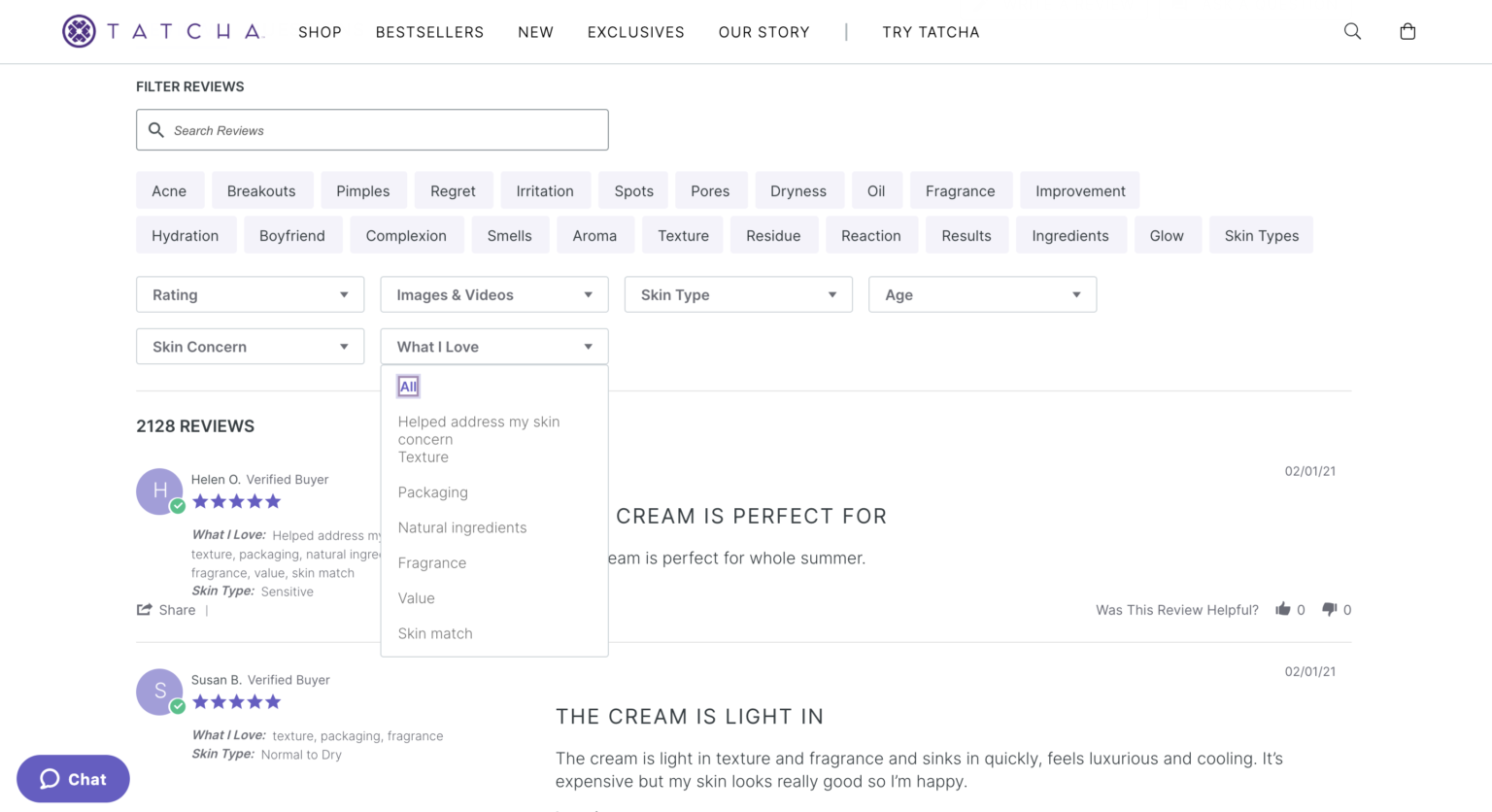This screenshot has height=812, width=1492.
Task: Click Helen O.'s avatar badge
Action: pos(159,491)
